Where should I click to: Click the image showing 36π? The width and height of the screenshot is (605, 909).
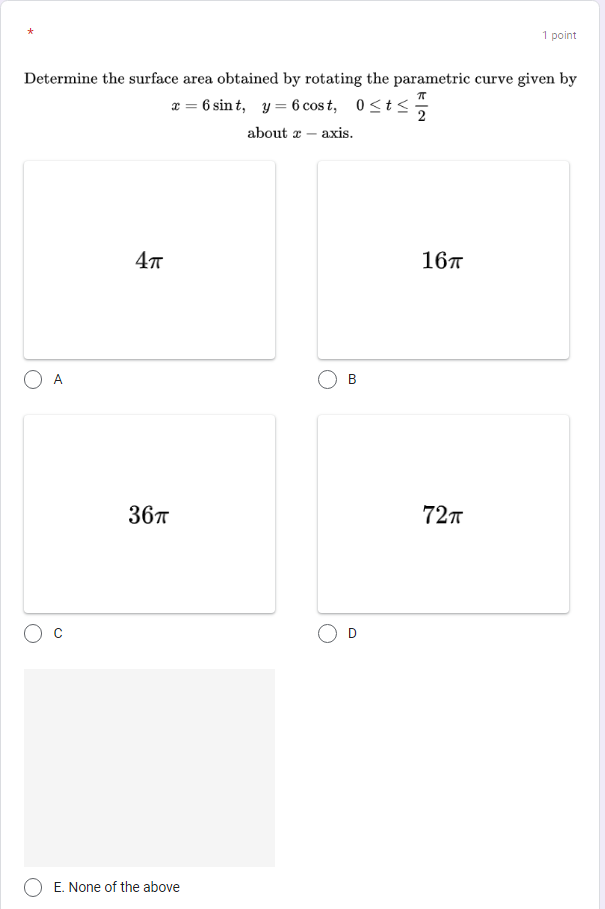click(x=149, y=513)
